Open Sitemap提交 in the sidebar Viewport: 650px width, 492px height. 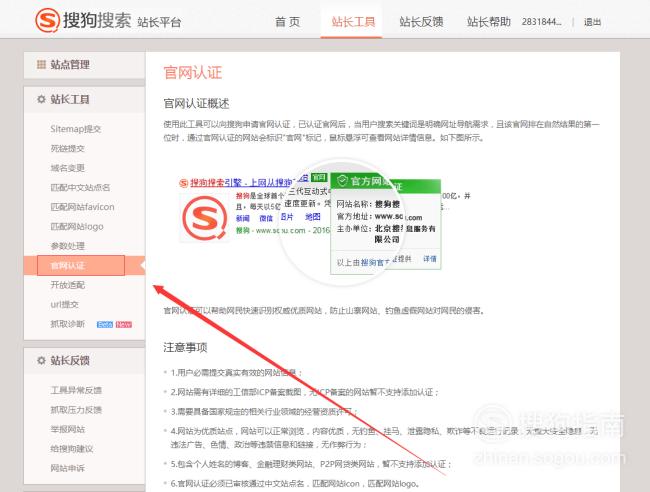tap(75, 129)
